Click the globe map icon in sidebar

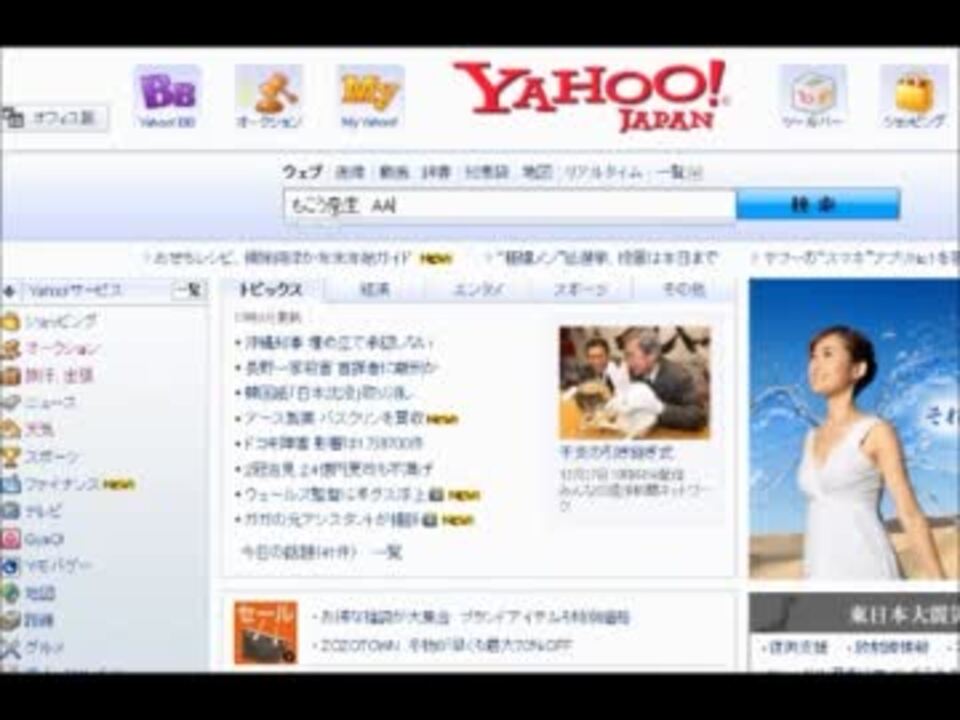tap(10, 593)
